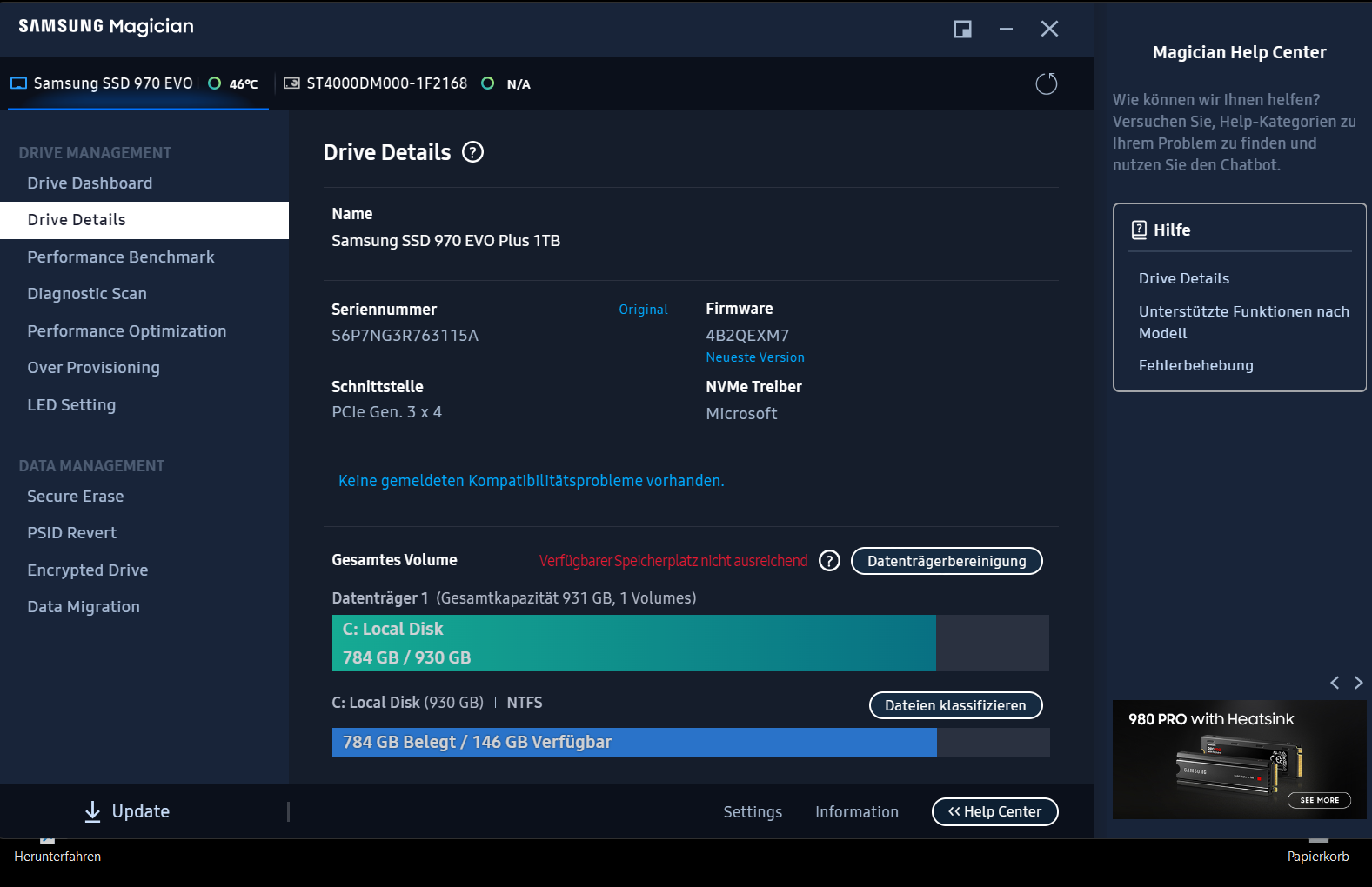Click the Update download arrow icon

point(92,811)
